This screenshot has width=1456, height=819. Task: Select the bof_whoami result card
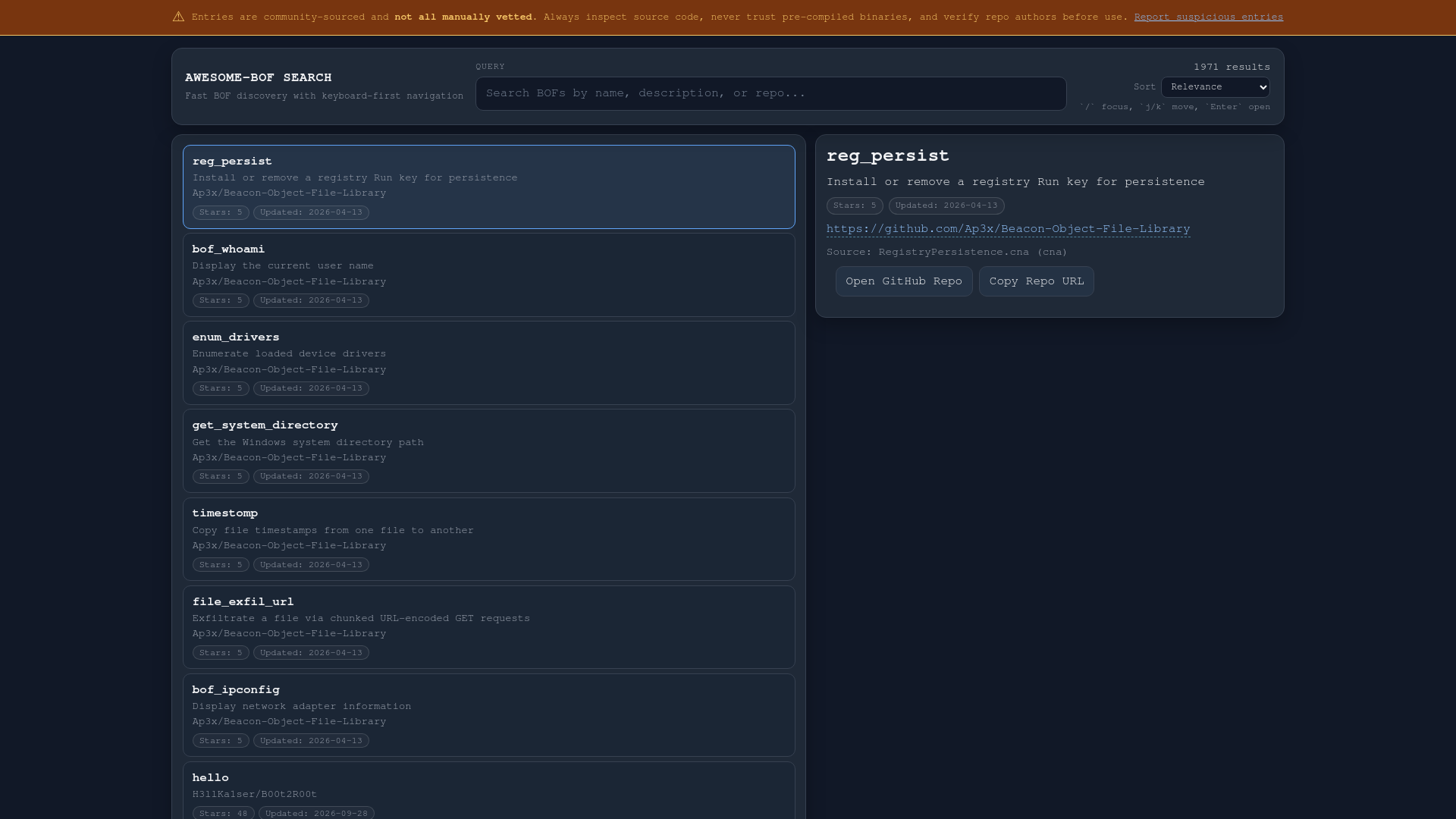tap(488, 275)
